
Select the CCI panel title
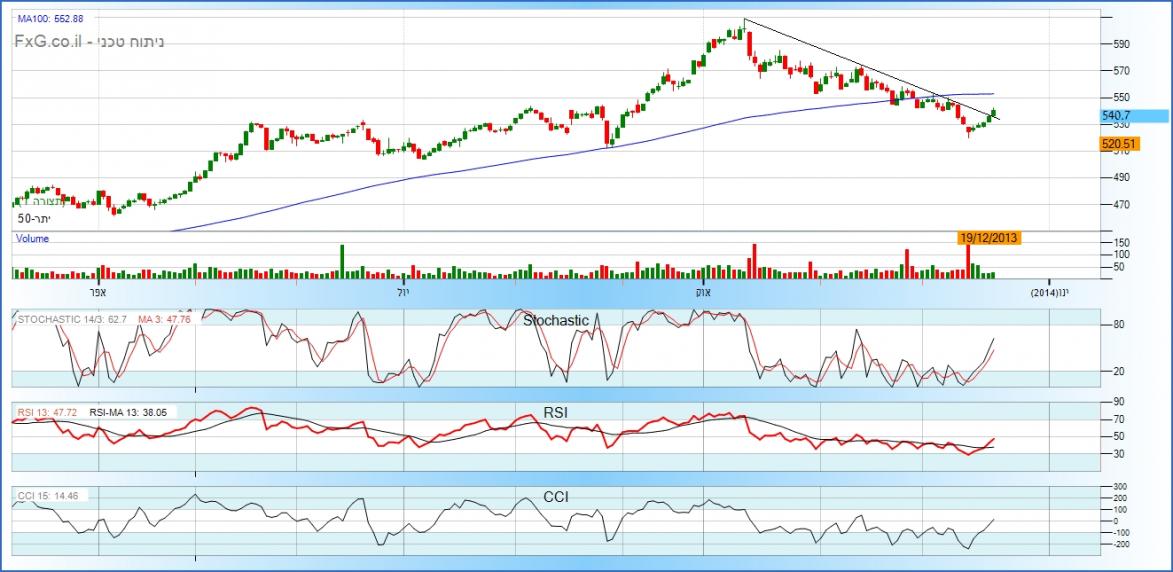[556, 495]
